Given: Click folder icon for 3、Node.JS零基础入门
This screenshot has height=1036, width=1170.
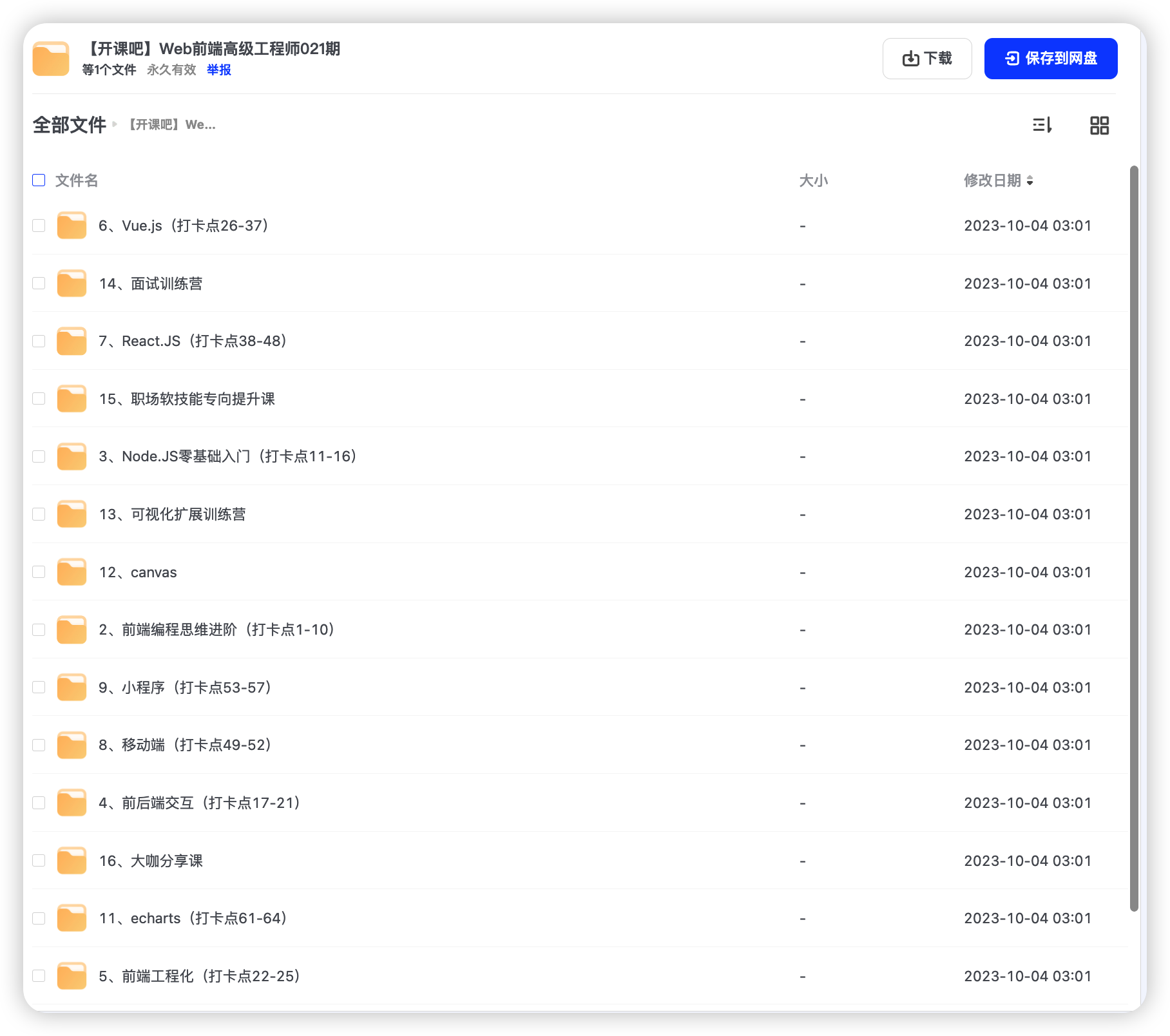Looking at the screenshot, I should pyautogui.click(x=72, y=456).
